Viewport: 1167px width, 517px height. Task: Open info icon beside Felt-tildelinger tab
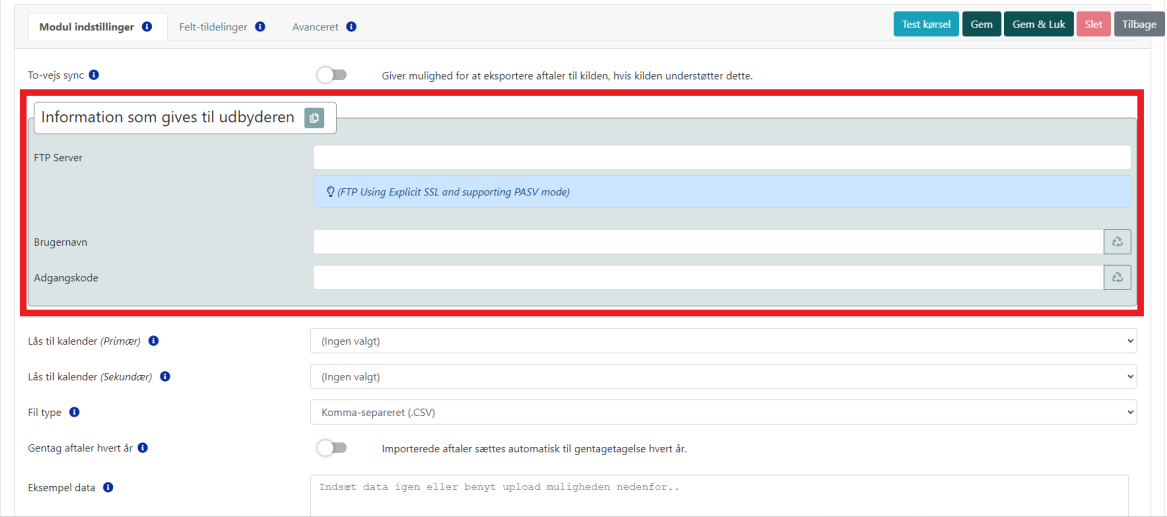coord(260,27)
